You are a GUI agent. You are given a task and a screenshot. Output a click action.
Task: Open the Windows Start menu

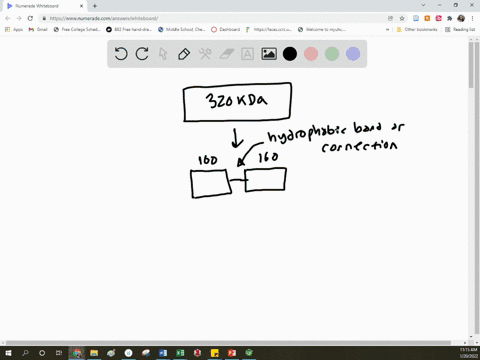click(8, 353)
